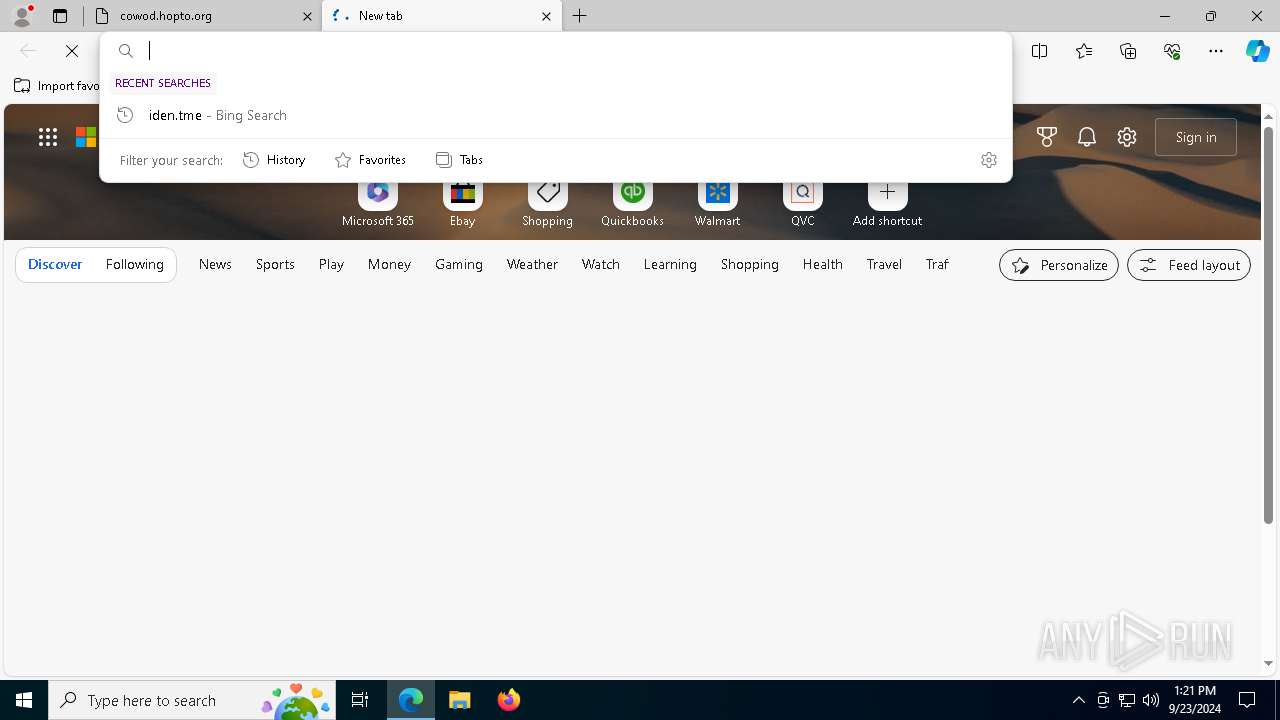Open Favorites star icon
This screenshot has height=720, width=1280.
pyautogui.click(x=1084, y=51)
